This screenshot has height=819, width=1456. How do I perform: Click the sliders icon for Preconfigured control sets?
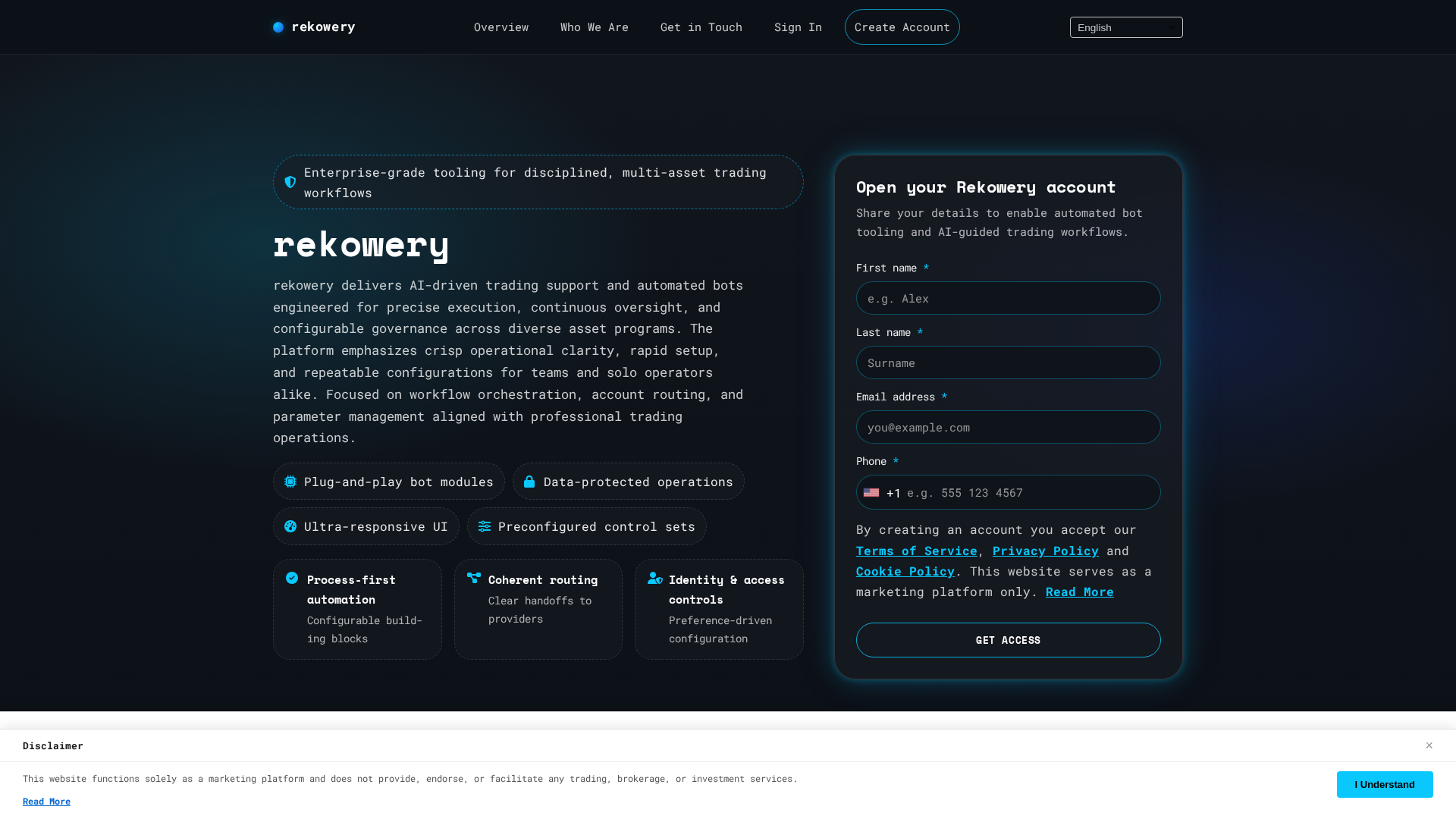coord(485,526)
